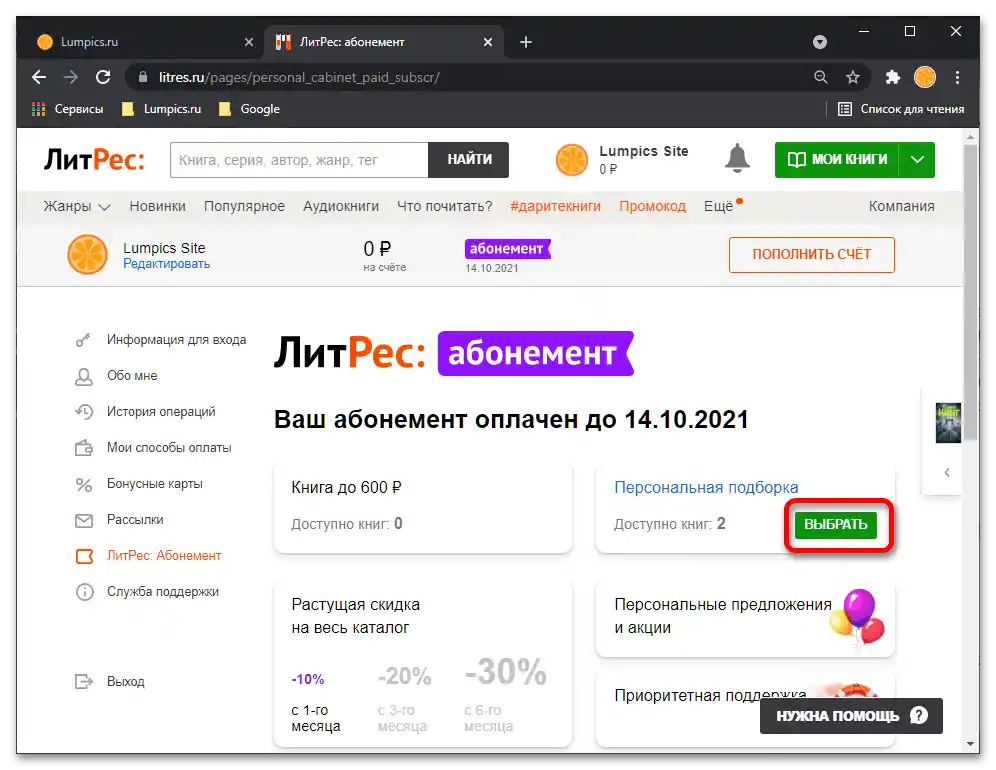
Task: Click the ПОПОЛНИТЬ СЧЁТ button
Action: 811,255
